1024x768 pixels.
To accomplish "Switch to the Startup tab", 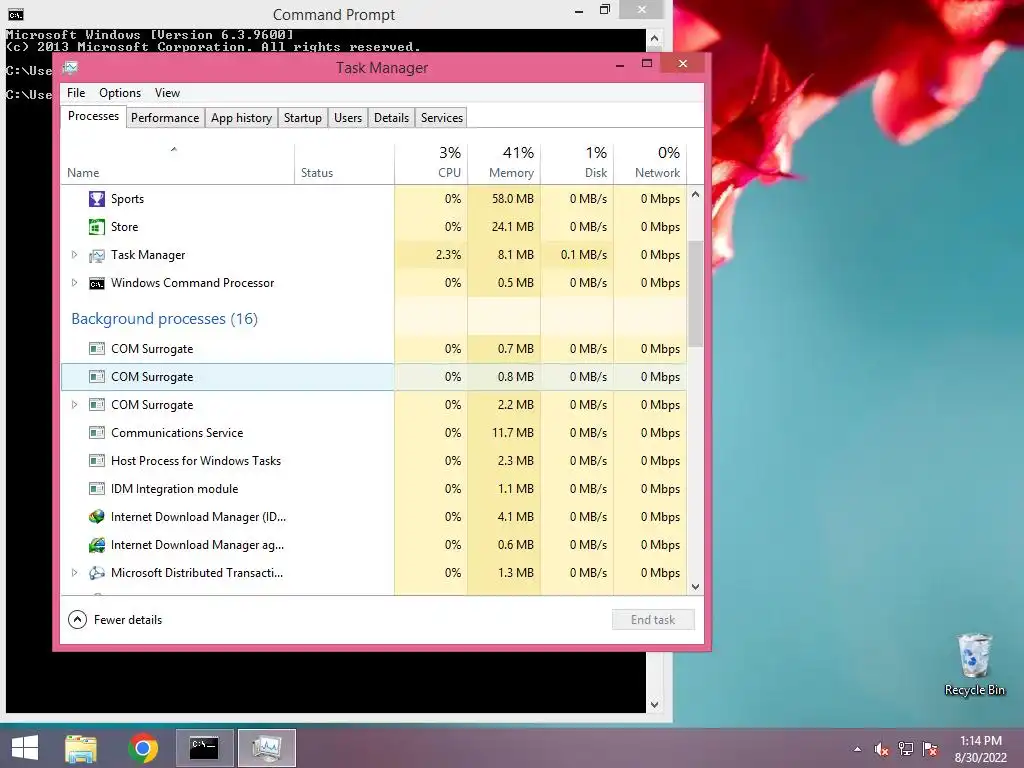I will pos(302,118).
